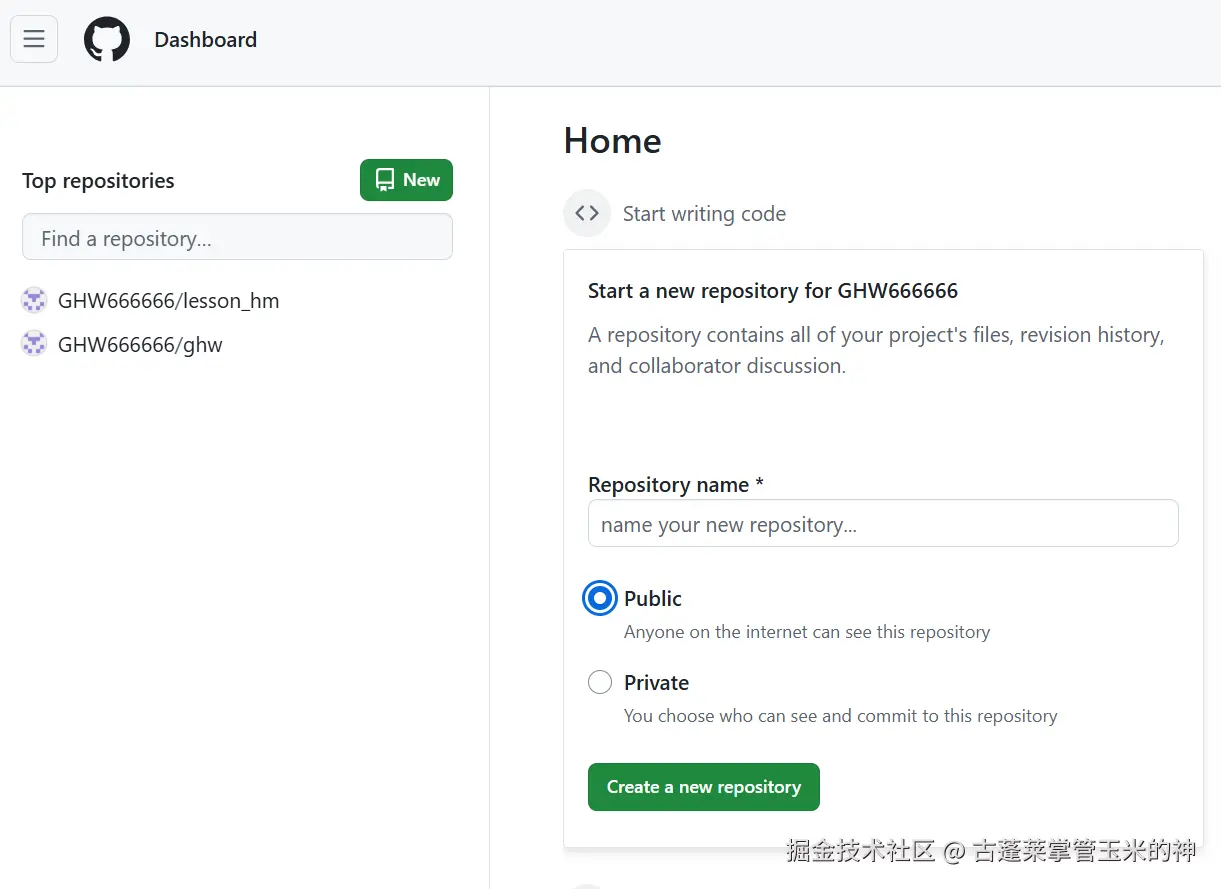Select the Public visibility radio button
Image resolution: width=1221 pixels, height=889 pixels.
600,598
